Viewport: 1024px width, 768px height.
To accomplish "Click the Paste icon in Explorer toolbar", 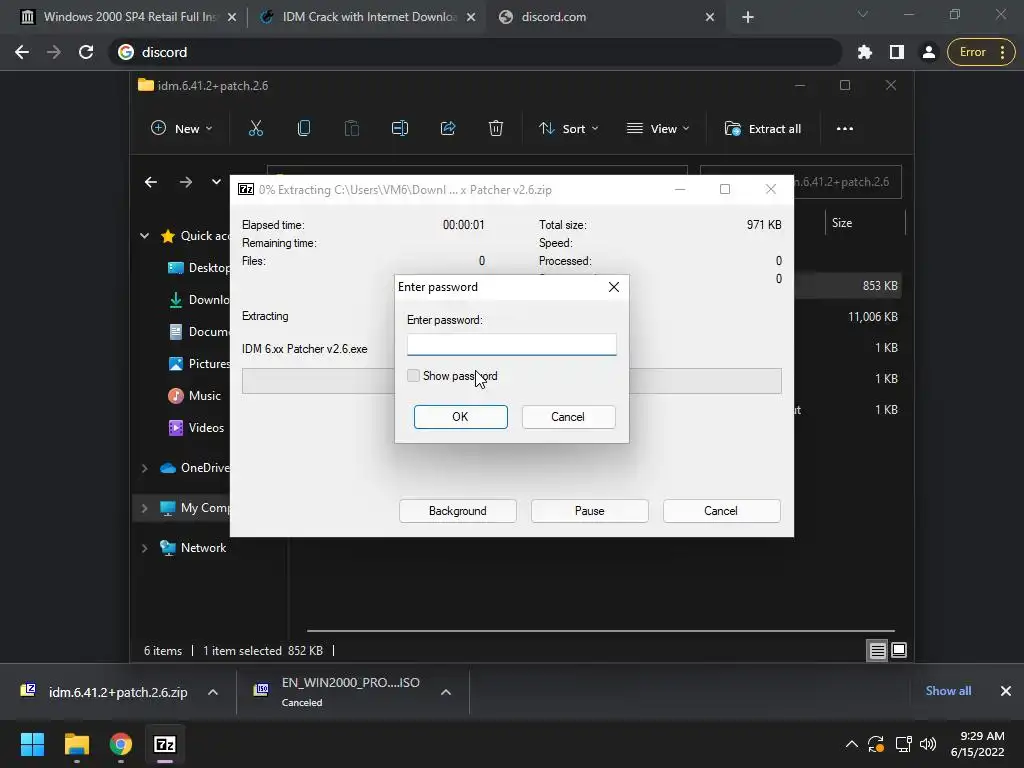I will (x=351, y=129).
